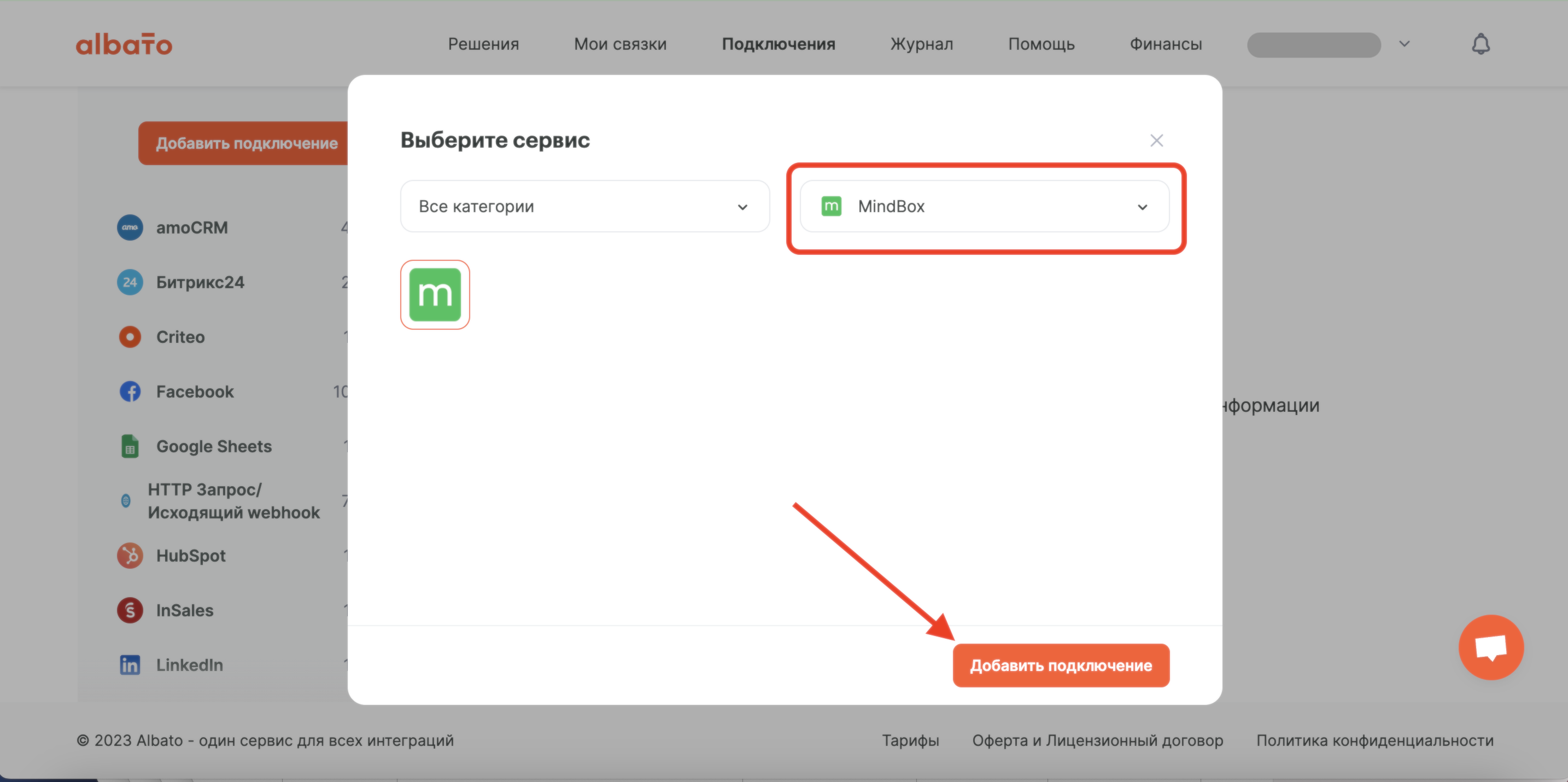Go to the Журнал section
Image resolution: width=1568 pixels, height=782 pixels.
[x=922, y=44]
